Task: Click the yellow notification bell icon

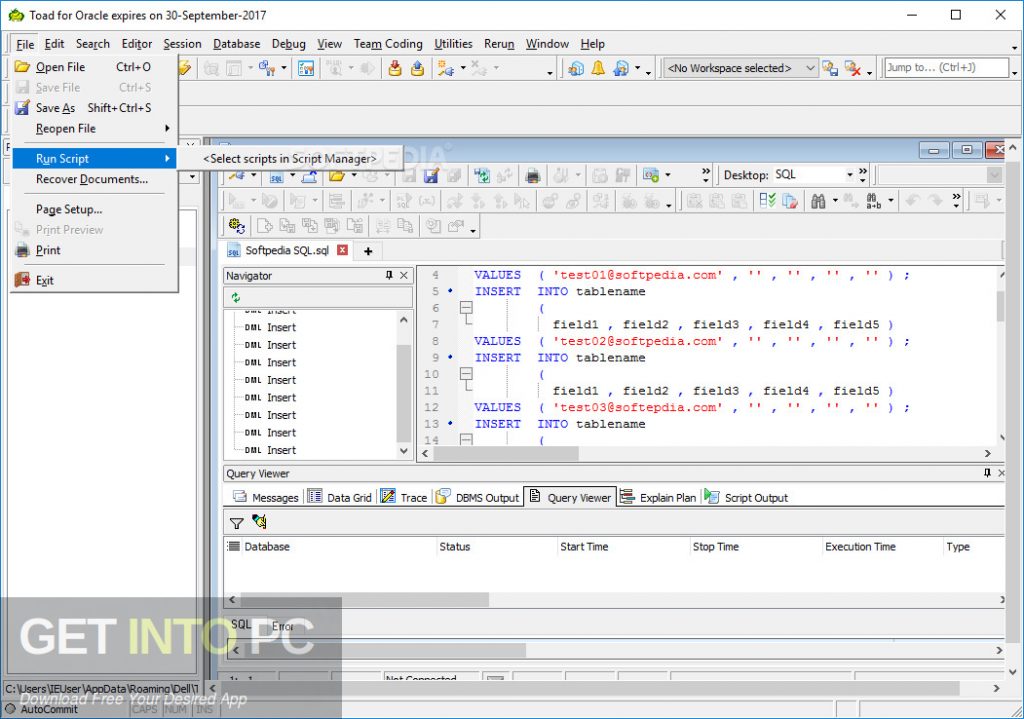Action: [x=598, y=68]
